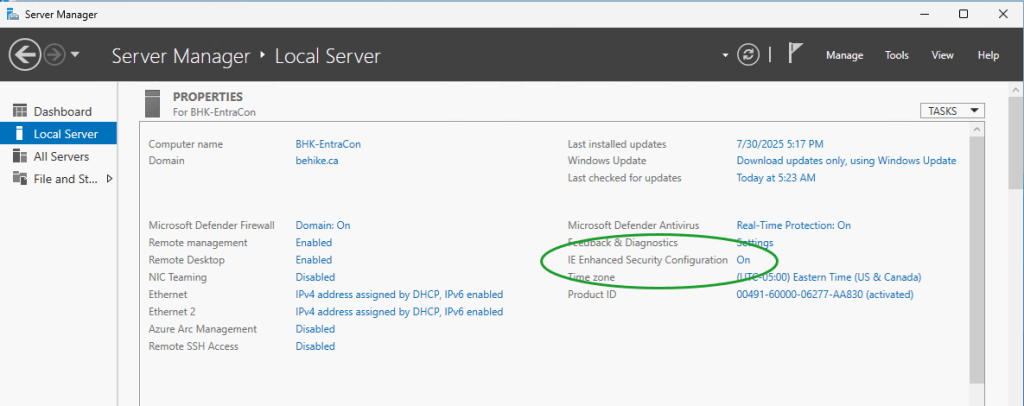The image size is (1024, 406).
Task: Click the computer name BHK-EntraCon link
Action: pos(328,144)
